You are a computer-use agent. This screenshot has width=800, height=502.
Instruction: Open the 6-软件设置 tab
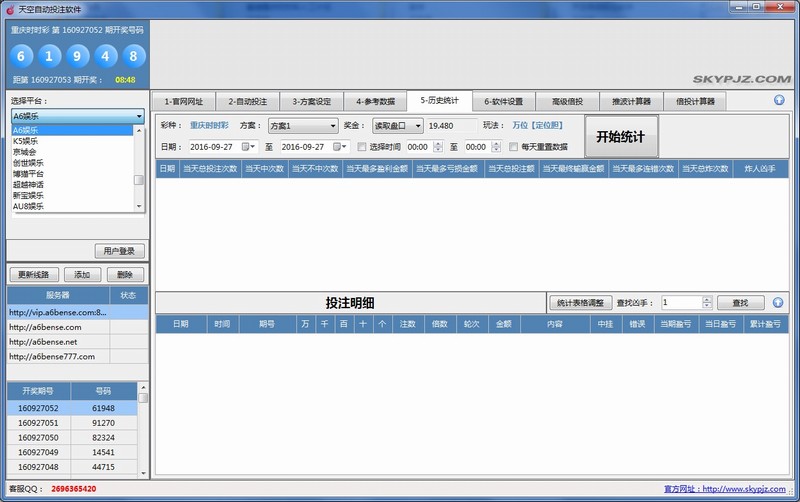(x=503, y=101)
